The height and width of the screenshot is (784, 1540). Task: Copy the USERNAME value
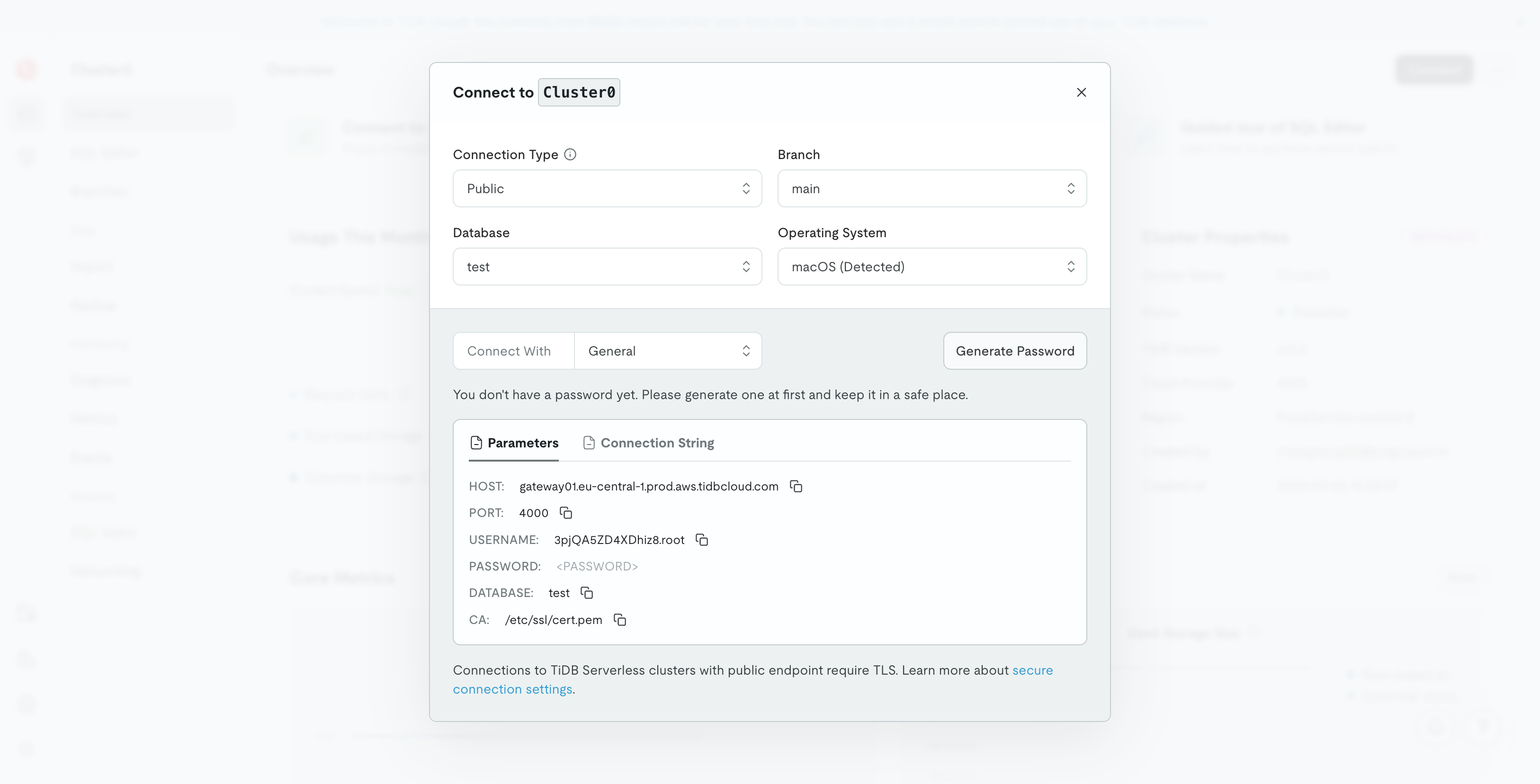point(702,540)
